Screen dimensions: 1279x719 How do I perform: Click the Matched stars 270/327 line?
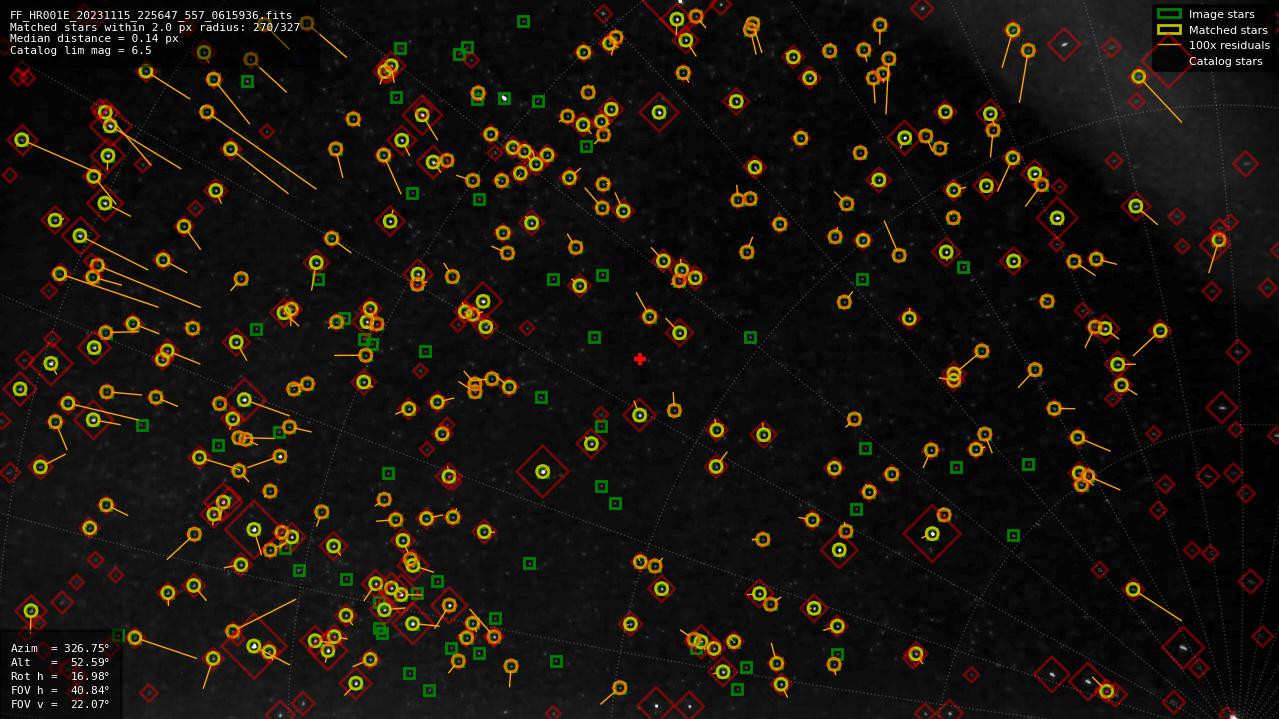point(155,27)
